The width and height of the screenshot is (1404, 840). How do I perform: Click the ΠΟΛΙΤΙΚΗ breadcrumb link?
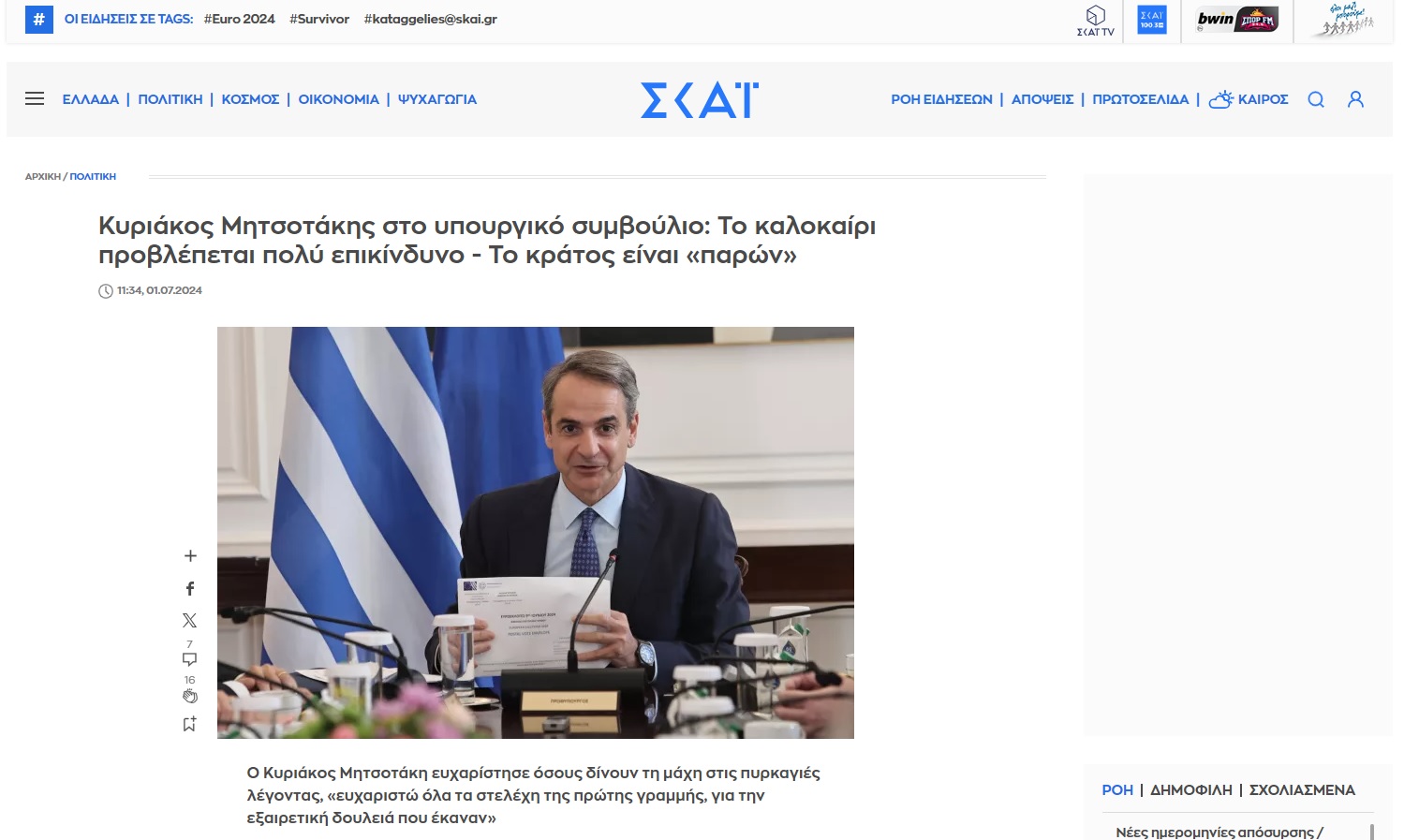coord(93,176)
